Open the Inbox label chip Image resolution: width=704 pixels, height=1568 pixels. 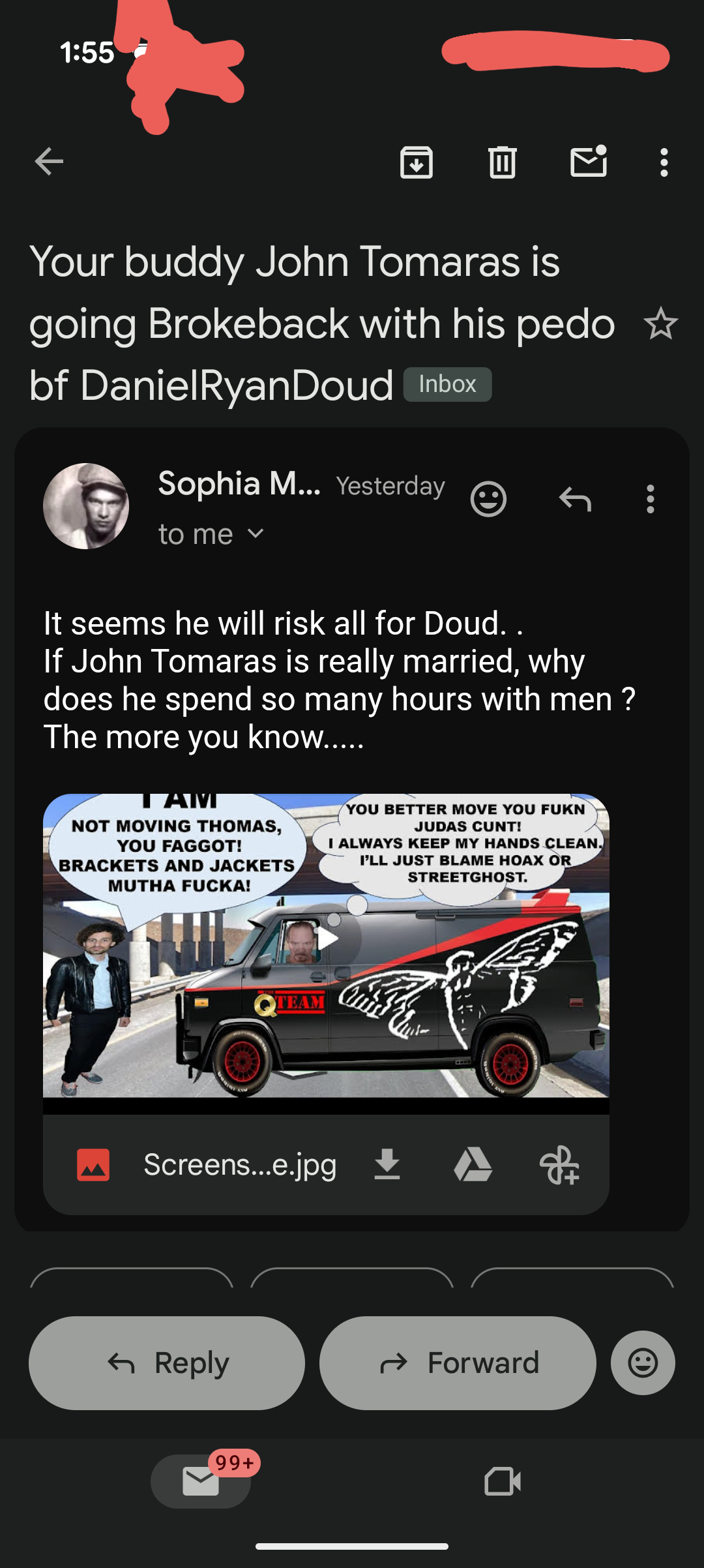point(447,384)
